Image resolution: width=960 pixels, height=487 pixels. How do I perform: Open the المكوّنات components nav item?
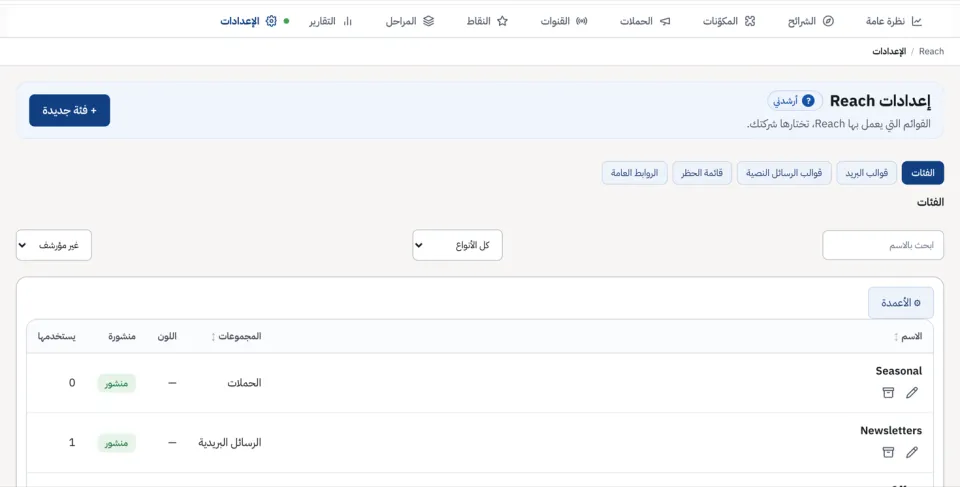[x=729, y=21]
